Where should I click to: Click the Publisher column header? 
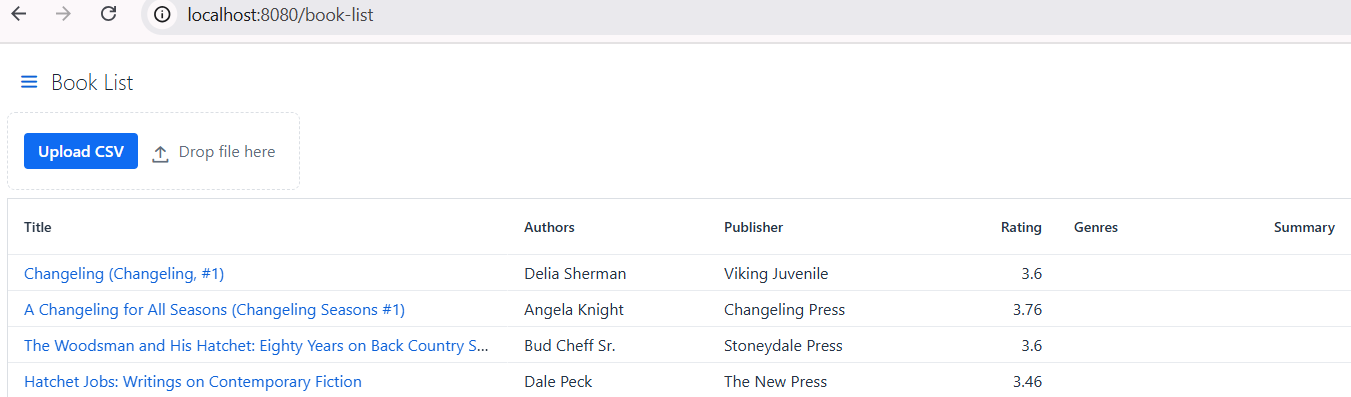tap(753, 227)
